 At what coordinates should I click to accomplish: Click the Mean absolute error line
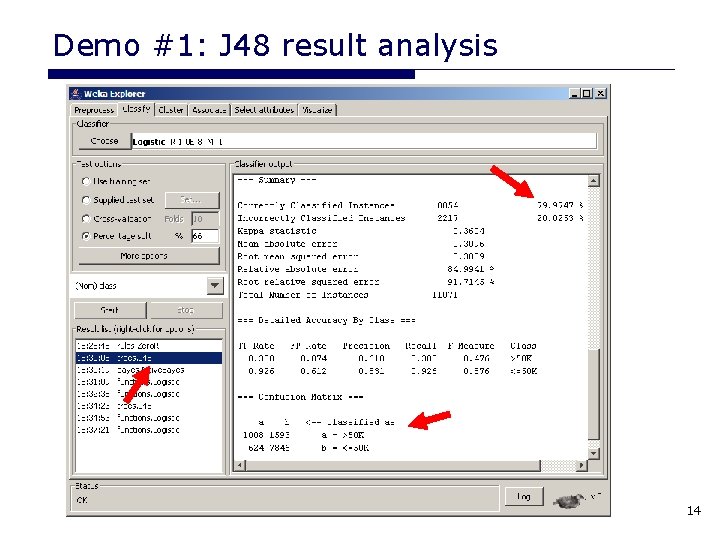tap(361, 243)
